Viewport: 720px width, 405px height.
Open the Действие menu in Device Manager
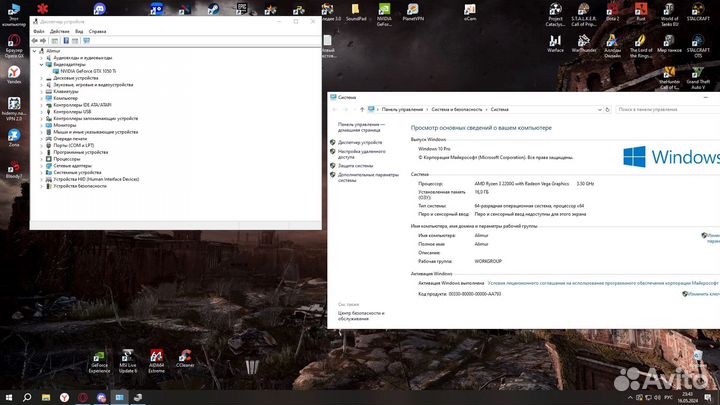(60, 31)
